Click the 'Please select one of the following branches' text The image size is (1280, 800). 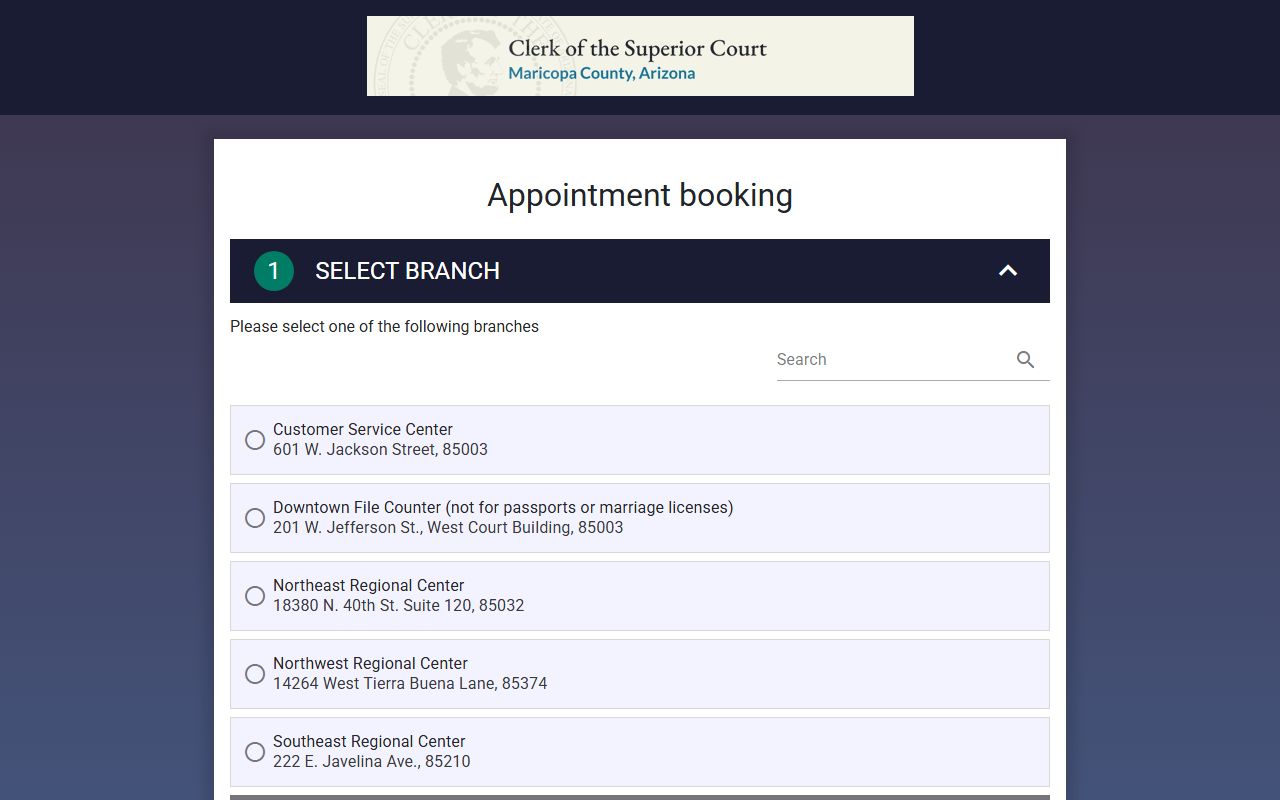[384, 327]
